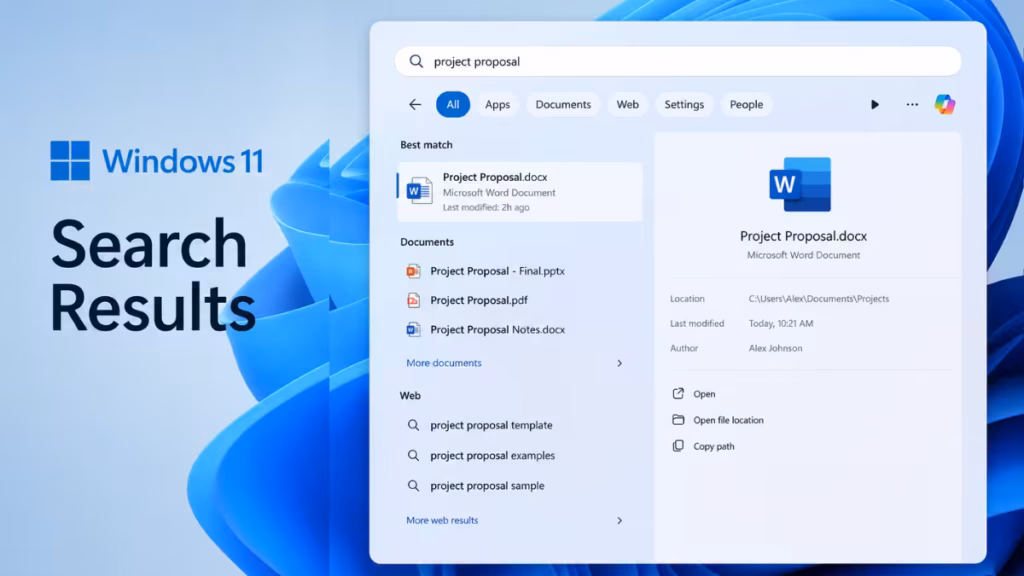This screenshot has height=576, width=1024.
Task: Click the Copy path icon
Action: pyautogui.click(x=678, y=446)
